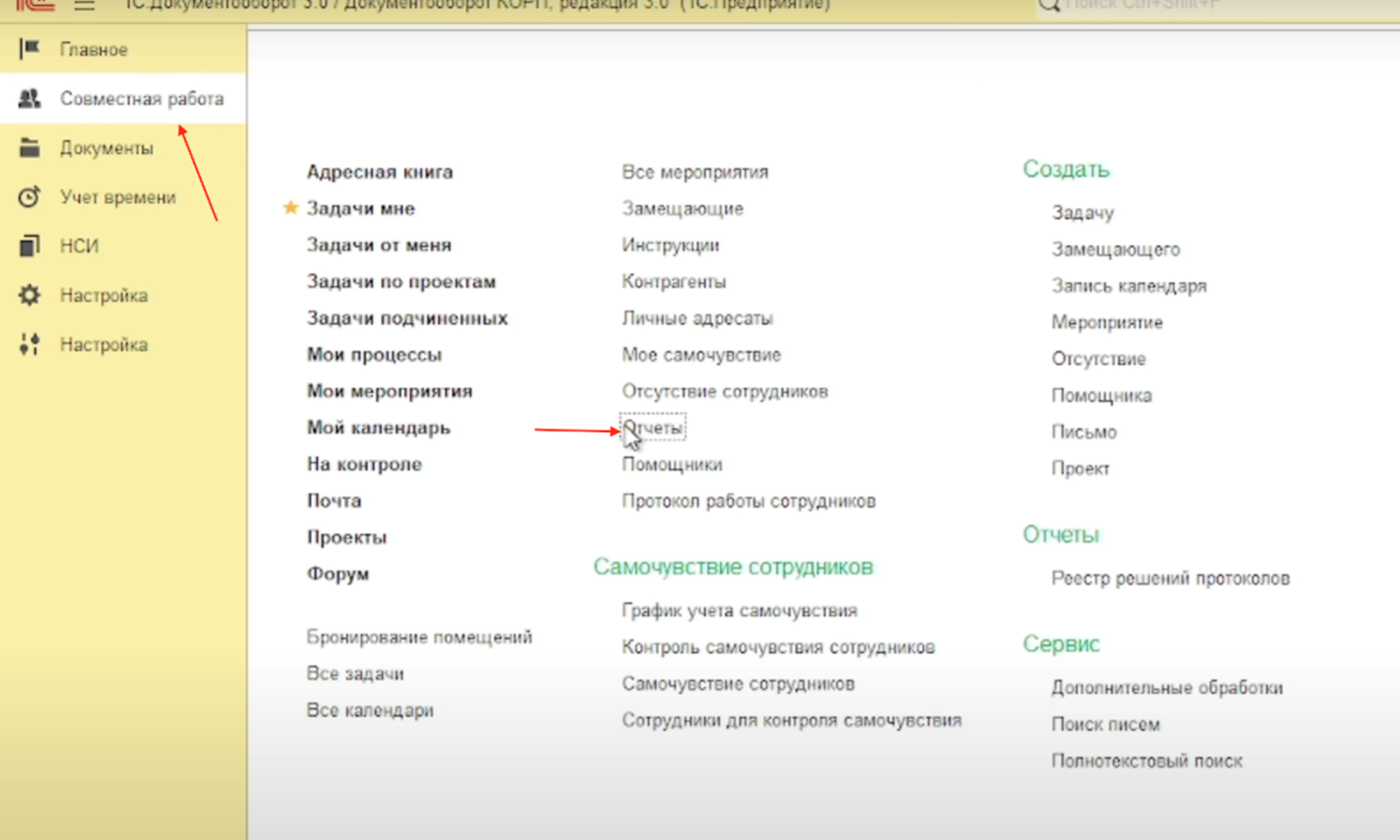Create a new Задачу

tap(1083, 213)
